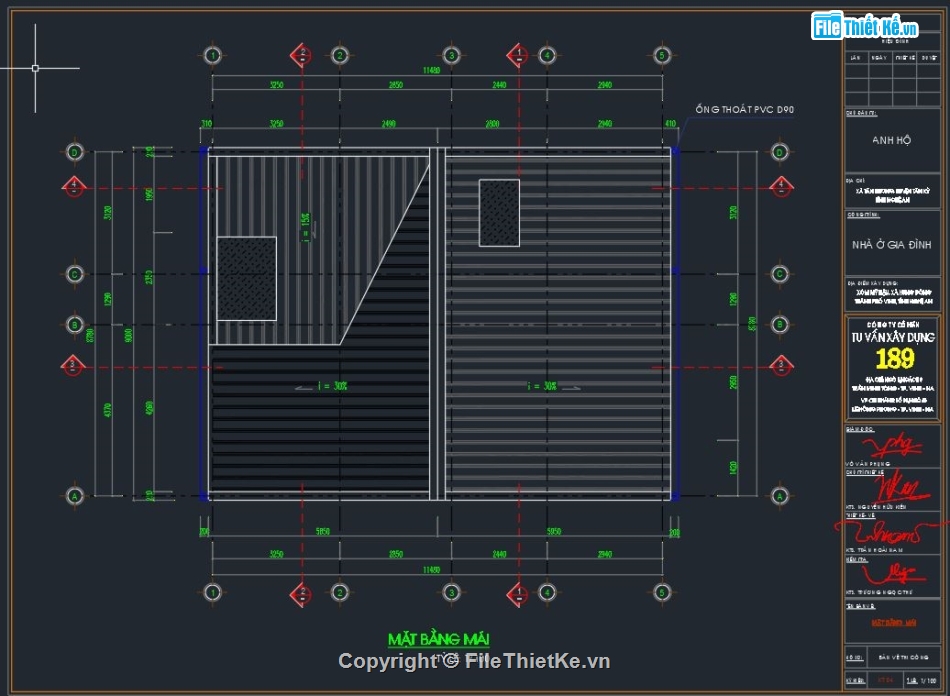Screen dimensions: 950x696
Task: Select the '5950' bottom dimension
Action: 554,531
